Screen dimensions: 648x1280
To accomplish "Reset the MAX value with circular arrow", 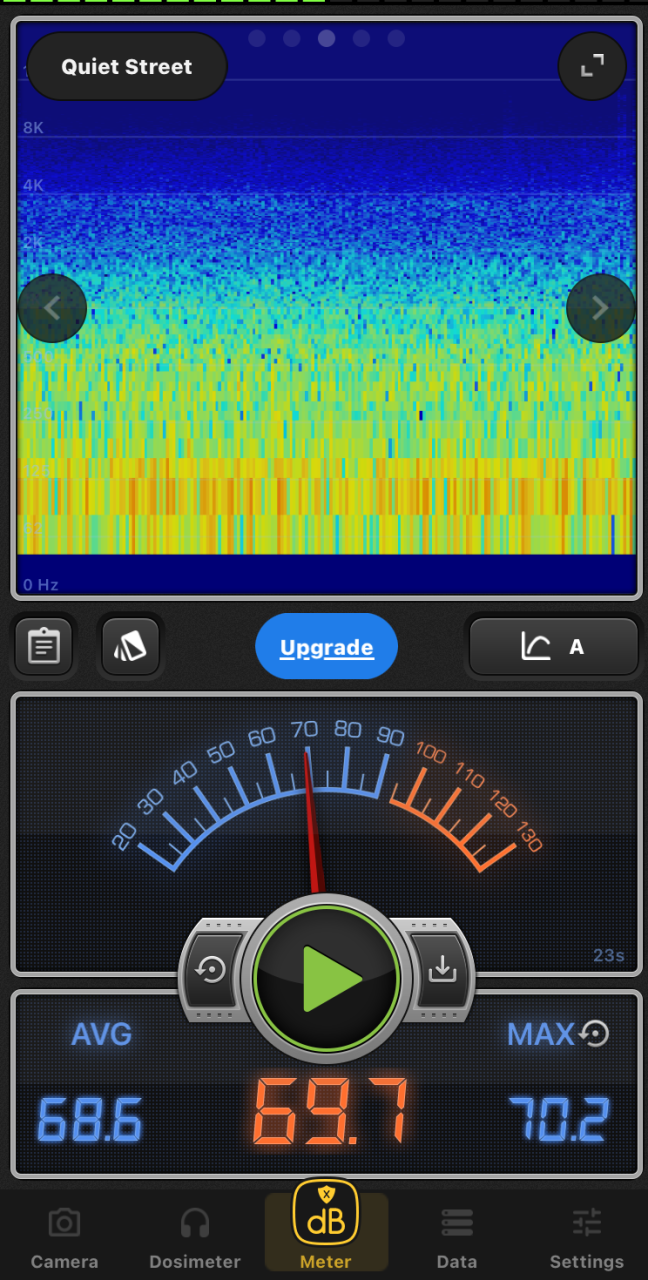I will 595,1033.
